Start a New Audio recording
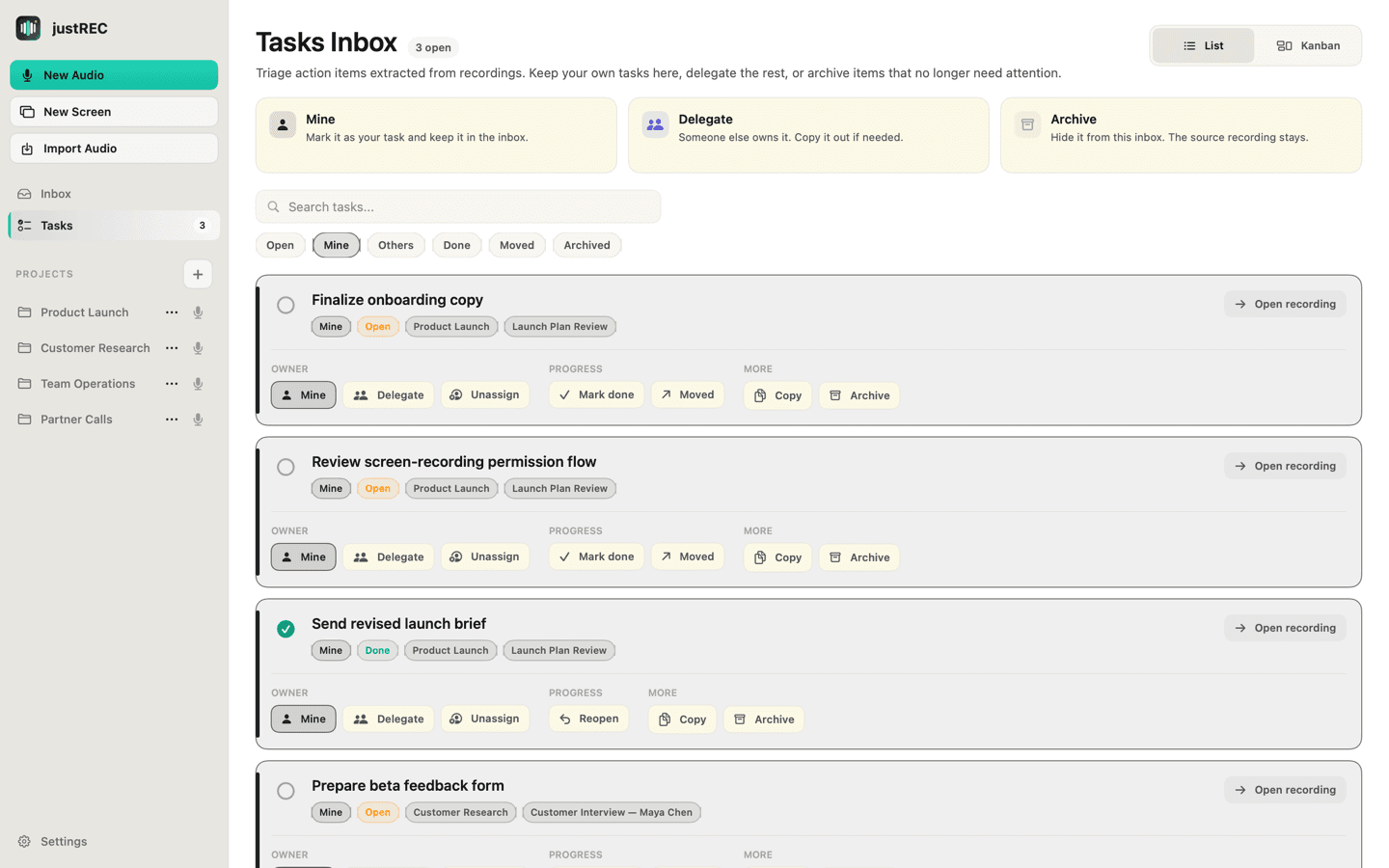Screen dimensions: 1389x868 tap(114, 75)
